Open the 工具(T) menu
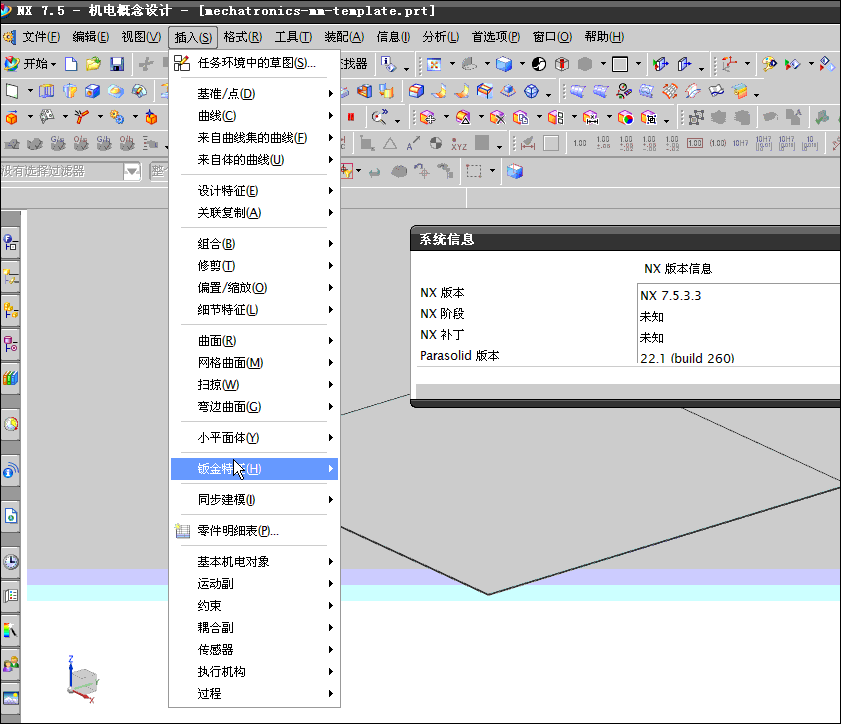 293,37
